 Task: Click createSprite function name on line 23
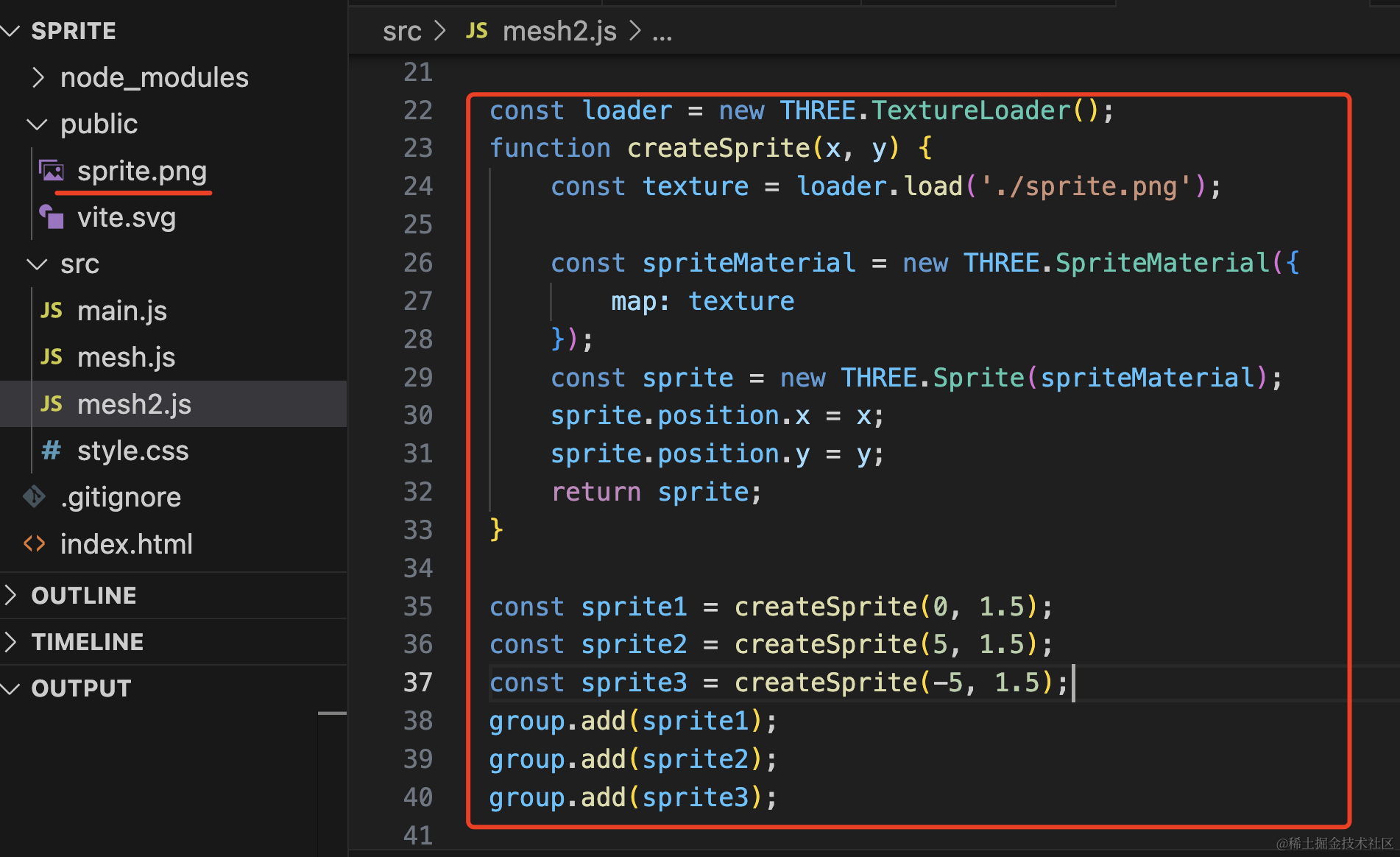pos(718,148)
